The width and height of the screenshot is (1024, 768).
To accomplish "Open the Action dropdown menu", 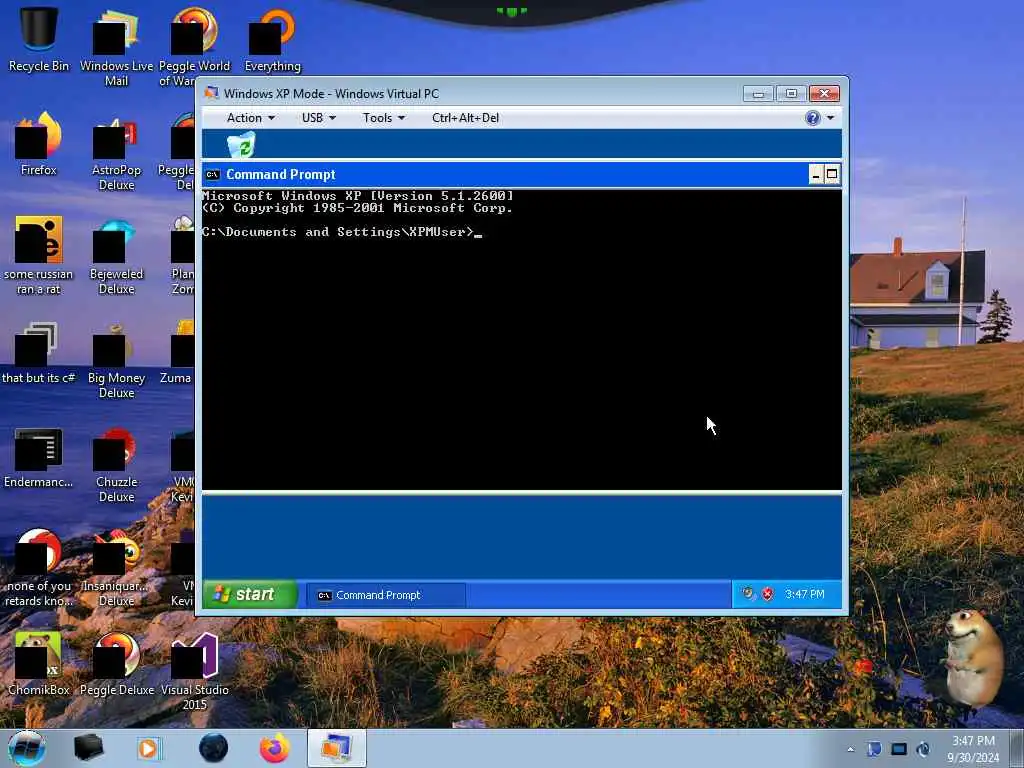I will click(x=251, y=118).
